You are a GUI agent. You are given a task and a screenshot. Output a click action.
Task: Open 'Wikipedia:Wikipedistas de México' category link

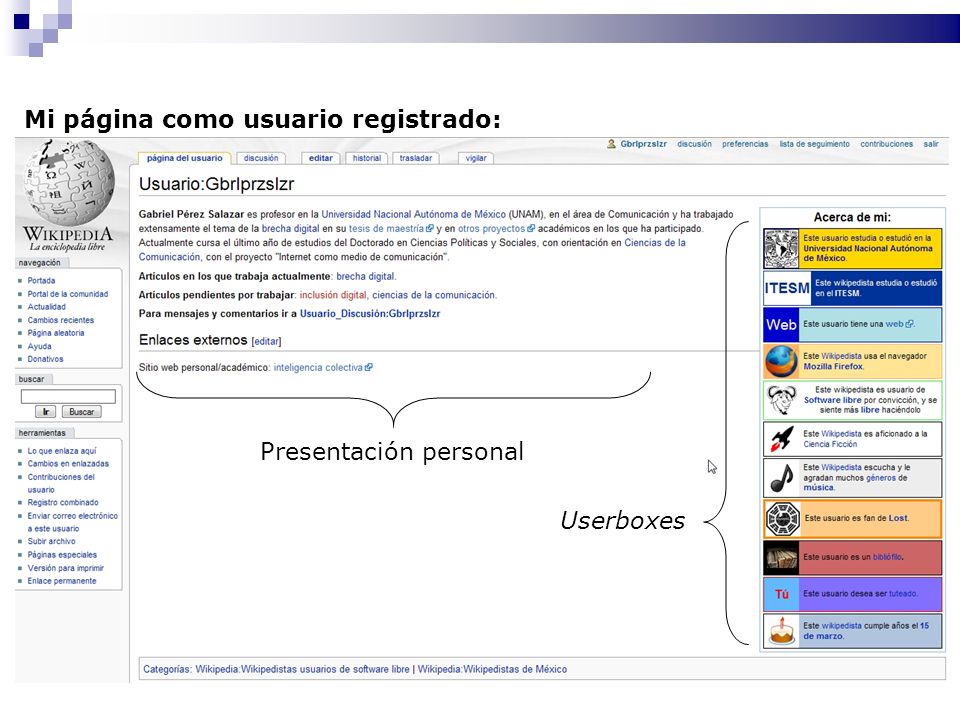coord(492,669)
